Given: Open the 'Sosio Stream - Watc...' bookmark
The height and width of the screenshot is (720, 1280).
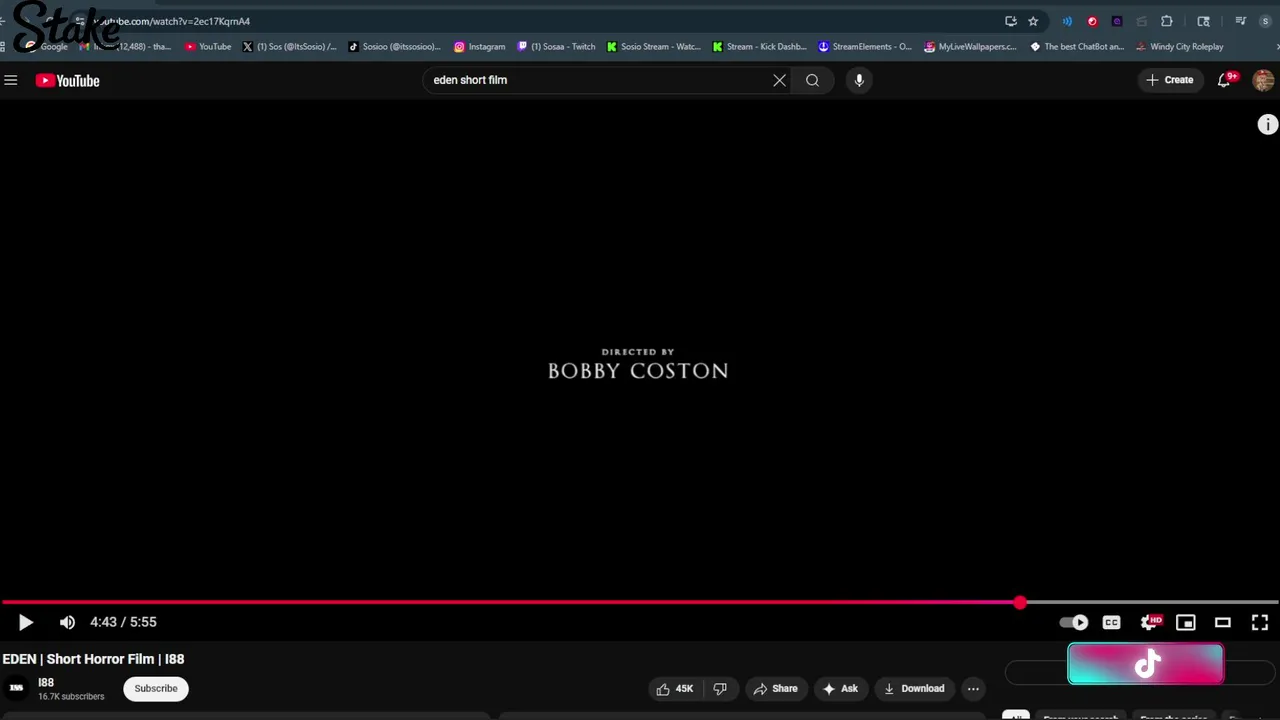Looking at the screenshot, I should [x=654, y=46].
